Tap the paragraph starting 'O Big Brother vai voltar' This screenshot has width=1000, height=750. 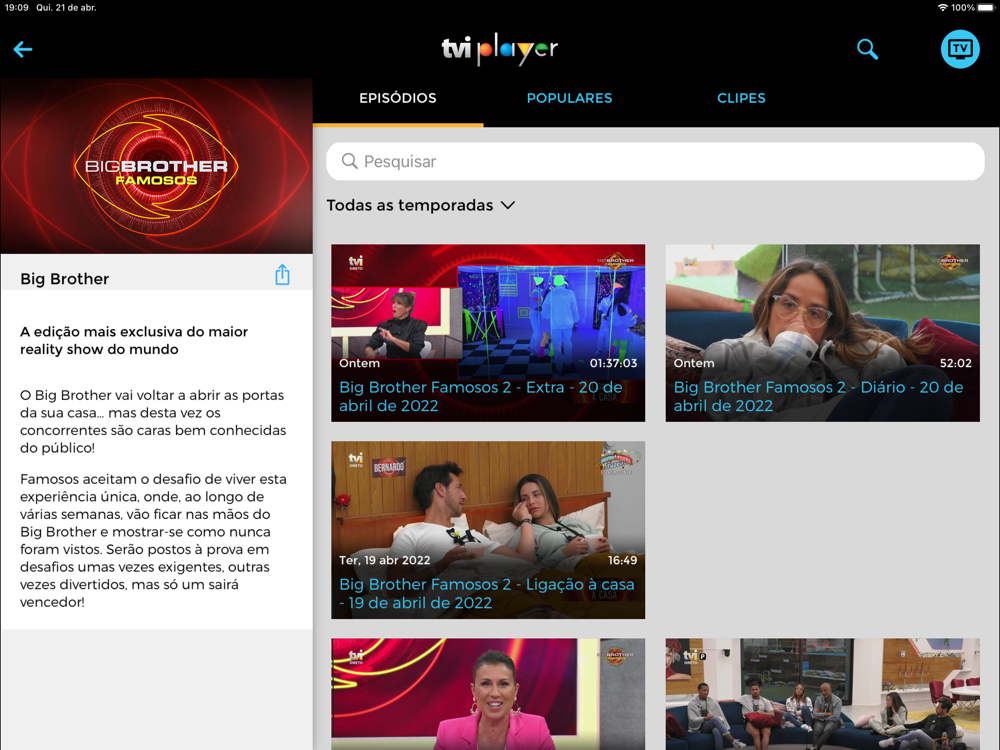[153, 422]
